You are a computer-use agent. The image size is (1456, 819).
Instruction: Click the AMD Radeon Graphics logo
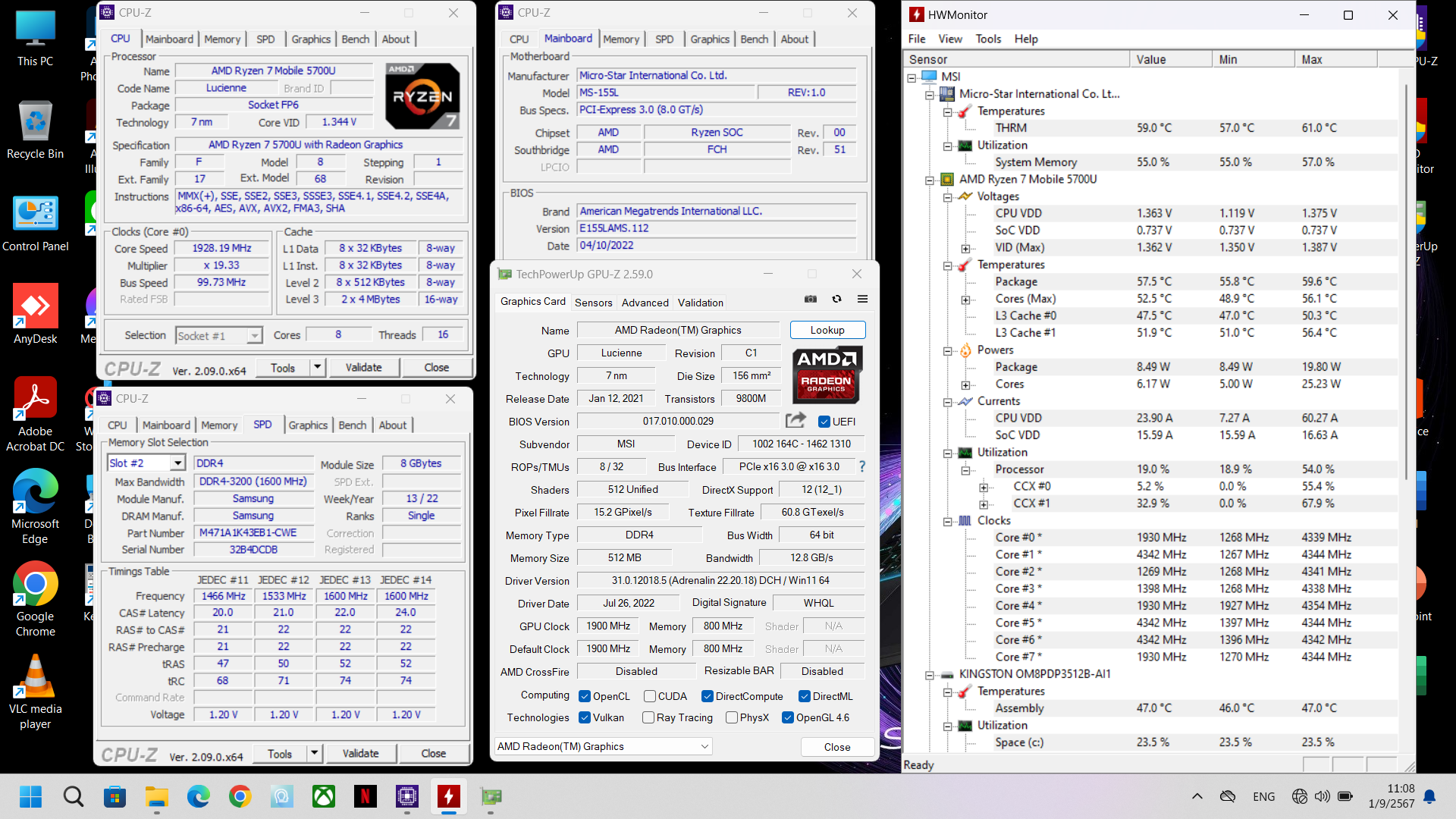[x=827, y=375]
